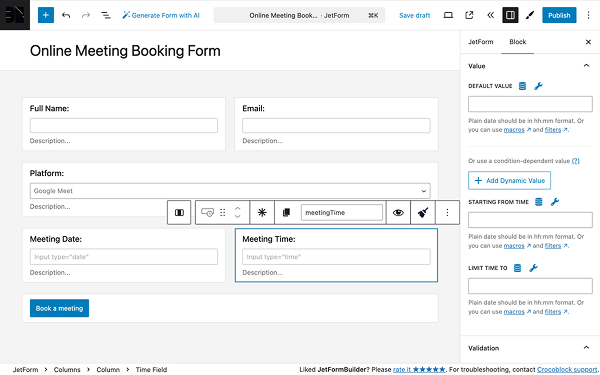Open the Crocoblock support link
This screenshot has height=375, width=600.
coord(567,370)
